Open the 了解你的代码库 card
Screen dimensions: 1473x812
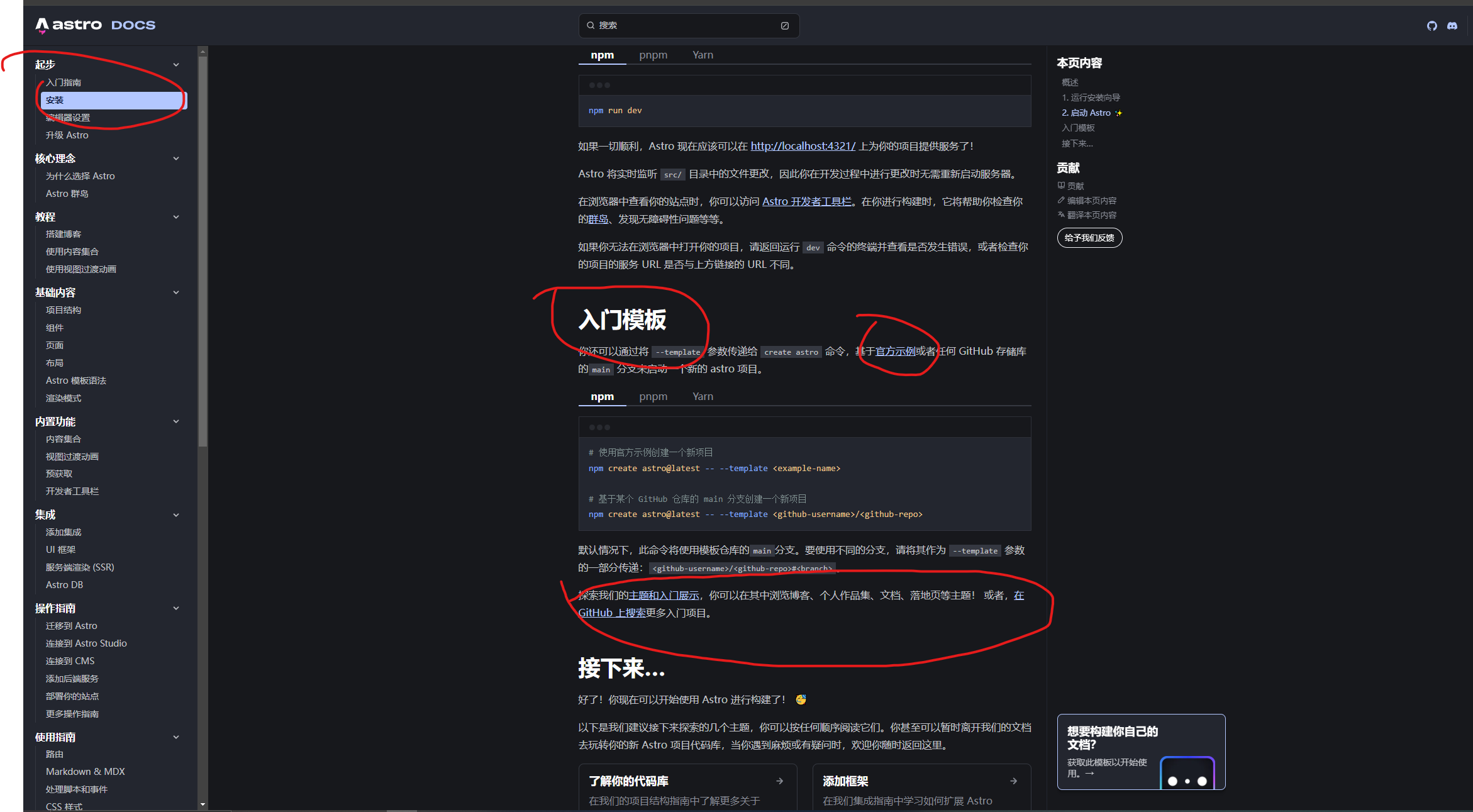pyautogui.click(x=687, y=787)
